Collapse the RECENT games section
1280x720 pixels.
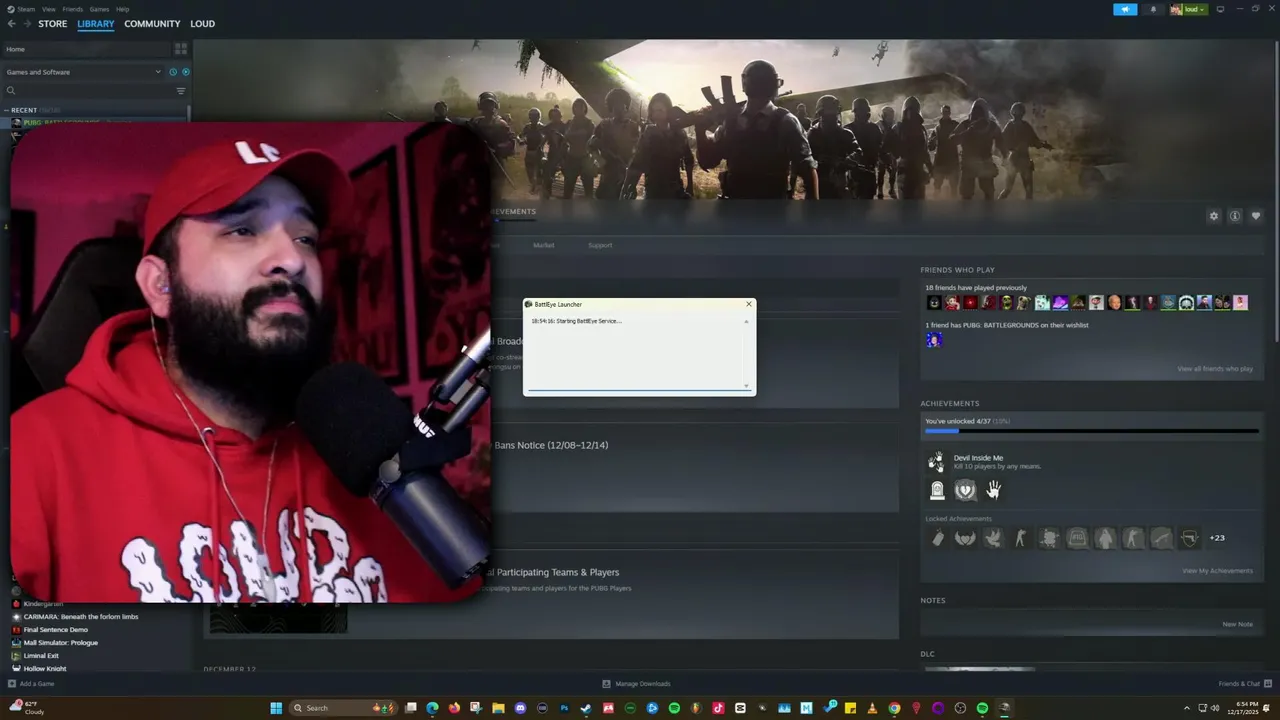coord(24,110)
